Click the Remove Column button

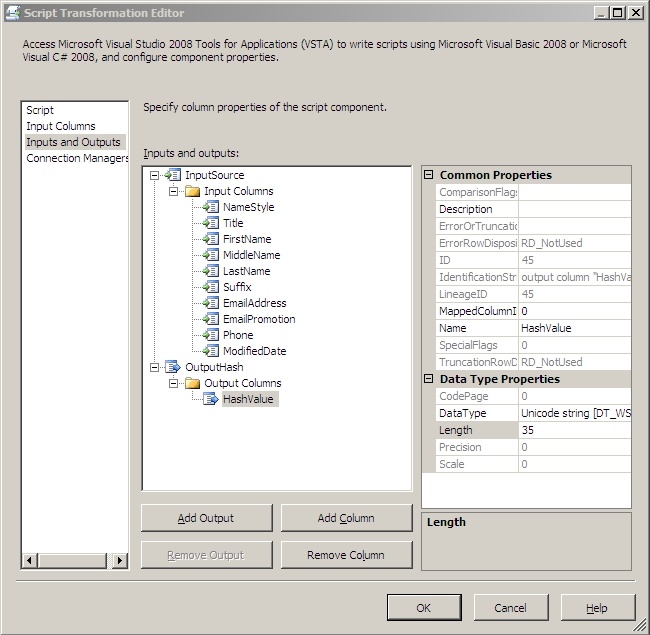pos(347,555)
